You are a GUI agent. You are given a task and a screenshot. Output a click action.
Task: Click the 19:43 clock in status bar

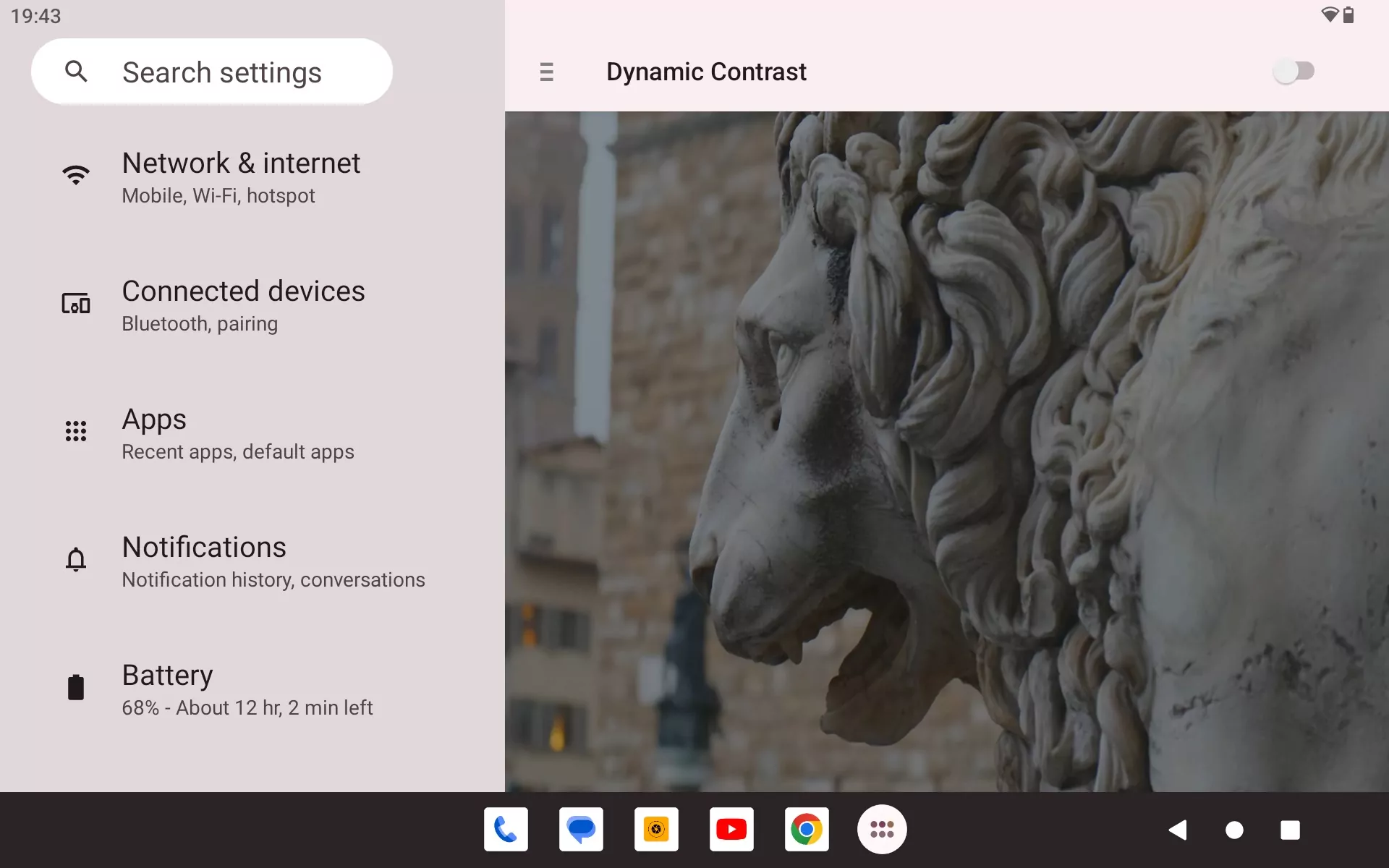point(36,16)
